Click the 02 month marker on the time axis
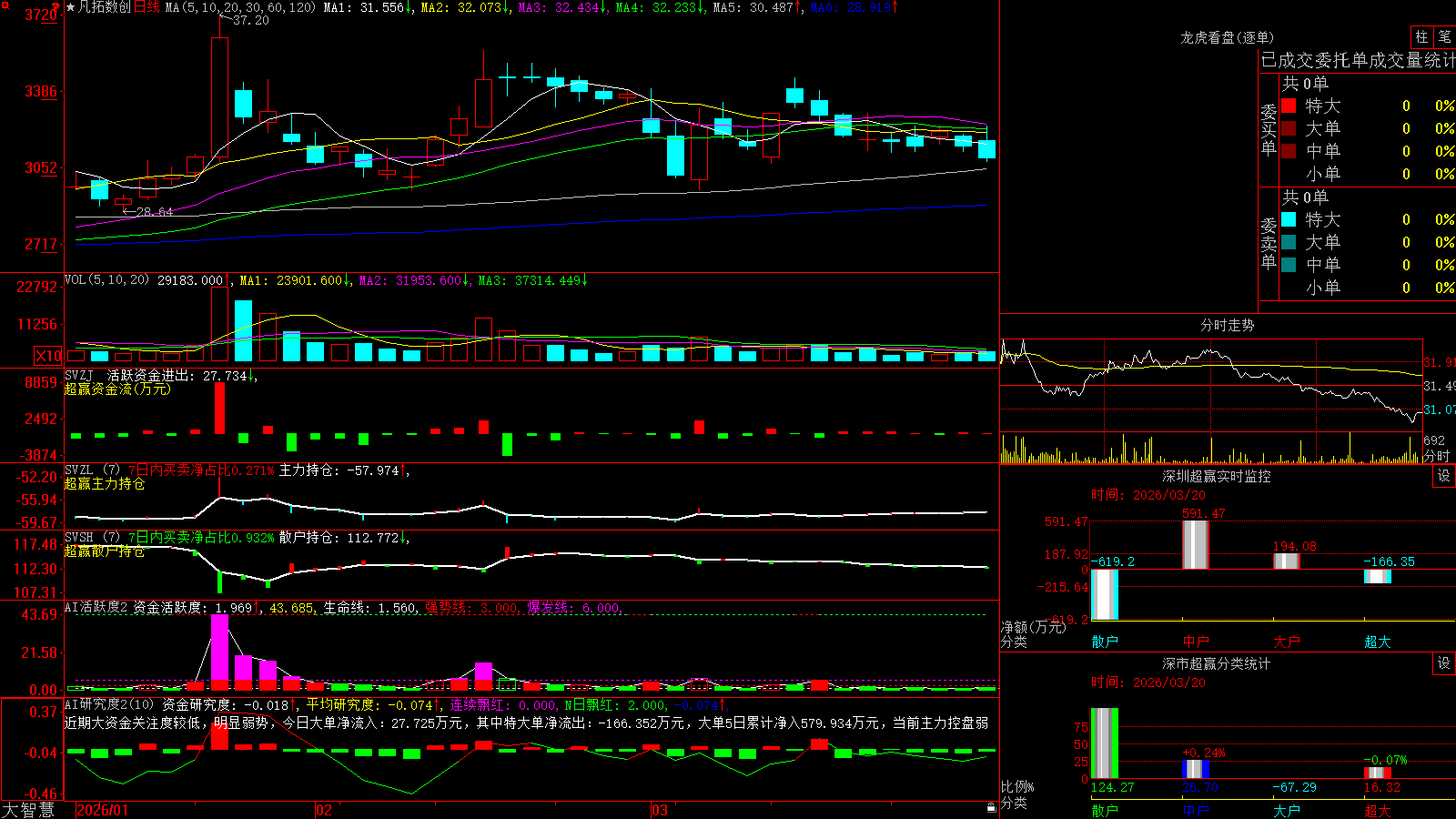This screenshot has width=1456, height=819. coord(323,810)
